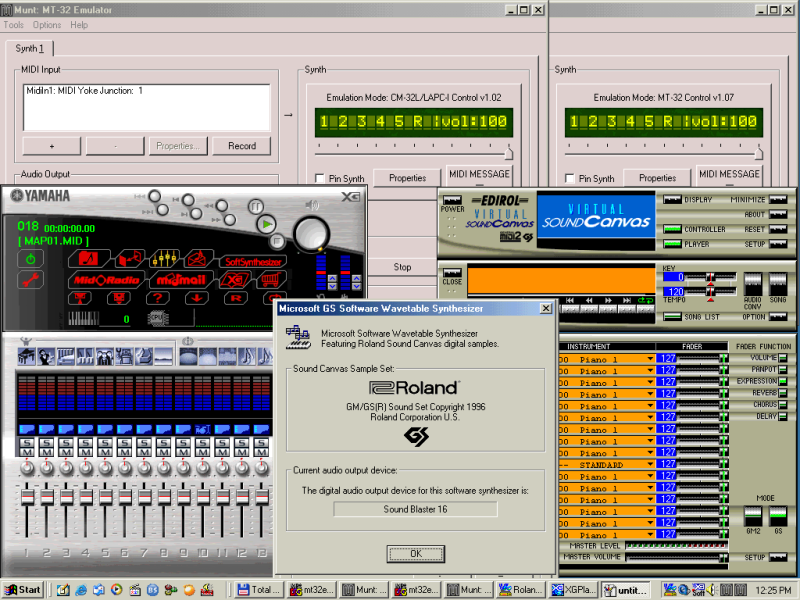This screenshot has width=800, height=600.
Task: Click channel 3 volume fader handle
Action: [66, 496]
